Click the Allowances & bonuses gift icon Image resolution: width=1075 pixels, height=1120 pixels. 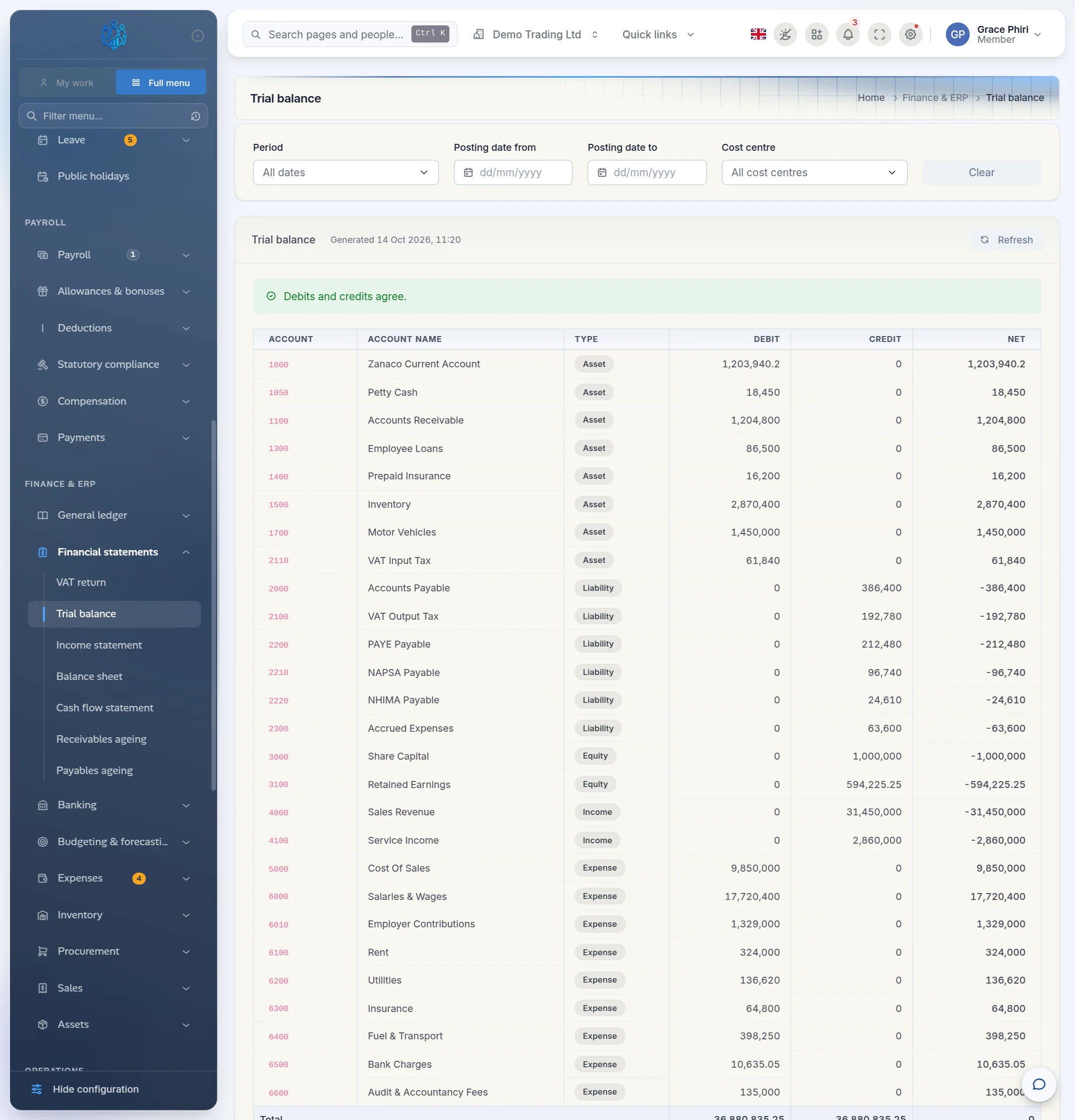coord(43,291)
